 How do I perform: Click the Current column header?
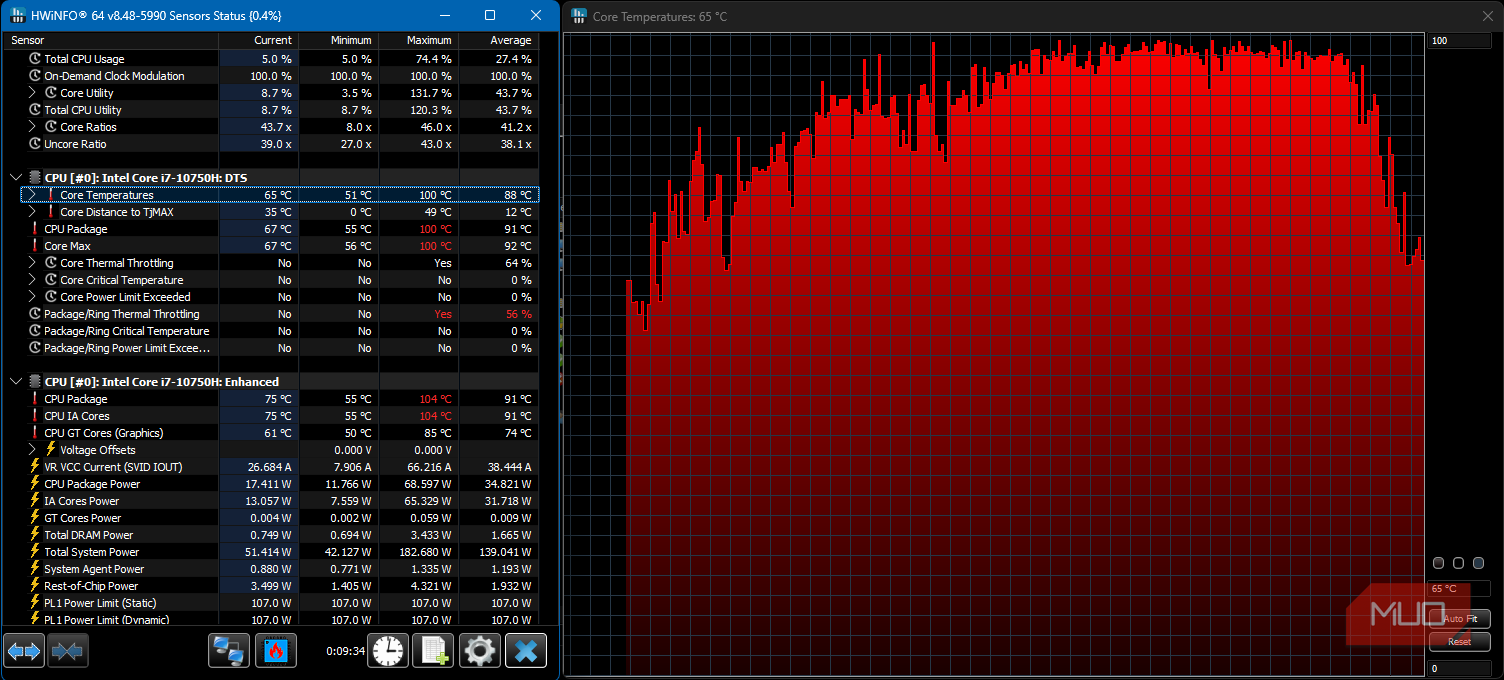[258, 40]
